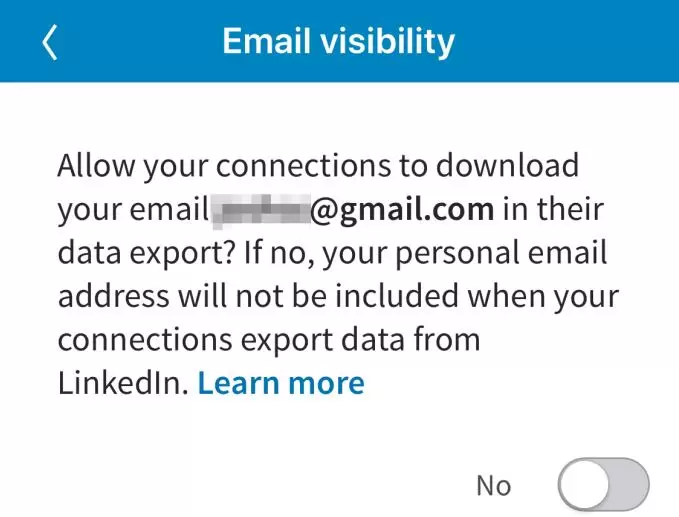The width and height of the screenshot is (679, 517).
Task: Enable the email visibility toggle switch
Action: point(603,485)
